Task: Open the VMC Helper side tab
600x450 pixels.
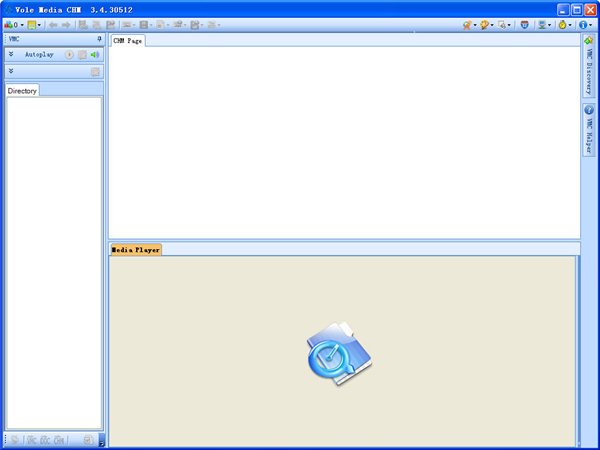Action: point(589,129)
